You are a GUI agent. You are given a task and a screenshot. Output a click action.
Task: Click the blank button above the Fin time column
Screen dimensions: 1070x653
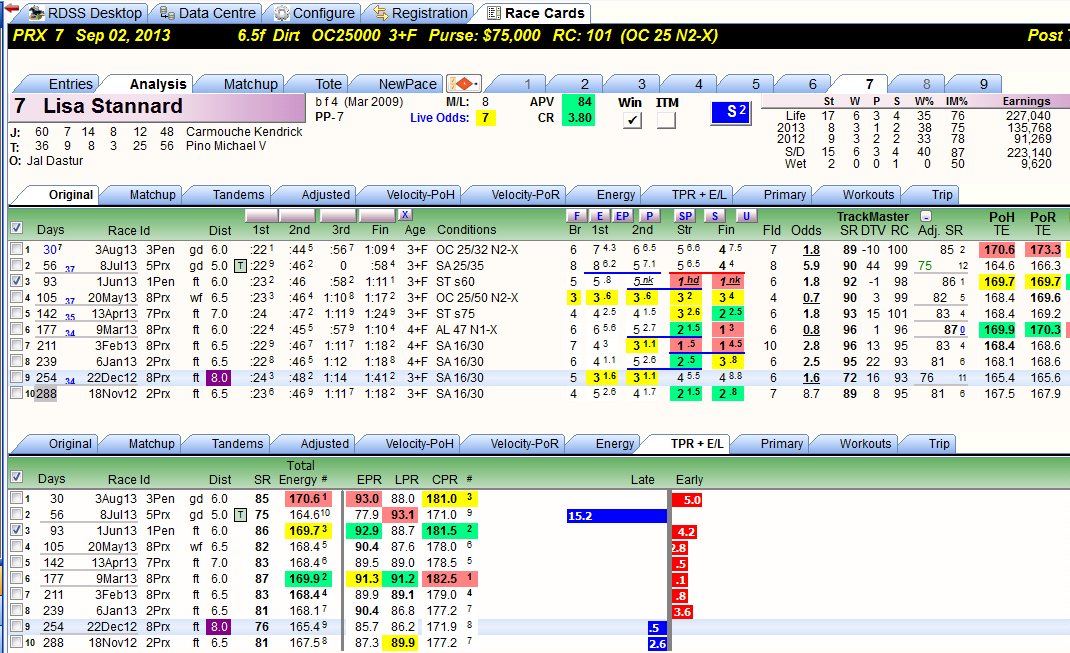click(x=378, y=216)
